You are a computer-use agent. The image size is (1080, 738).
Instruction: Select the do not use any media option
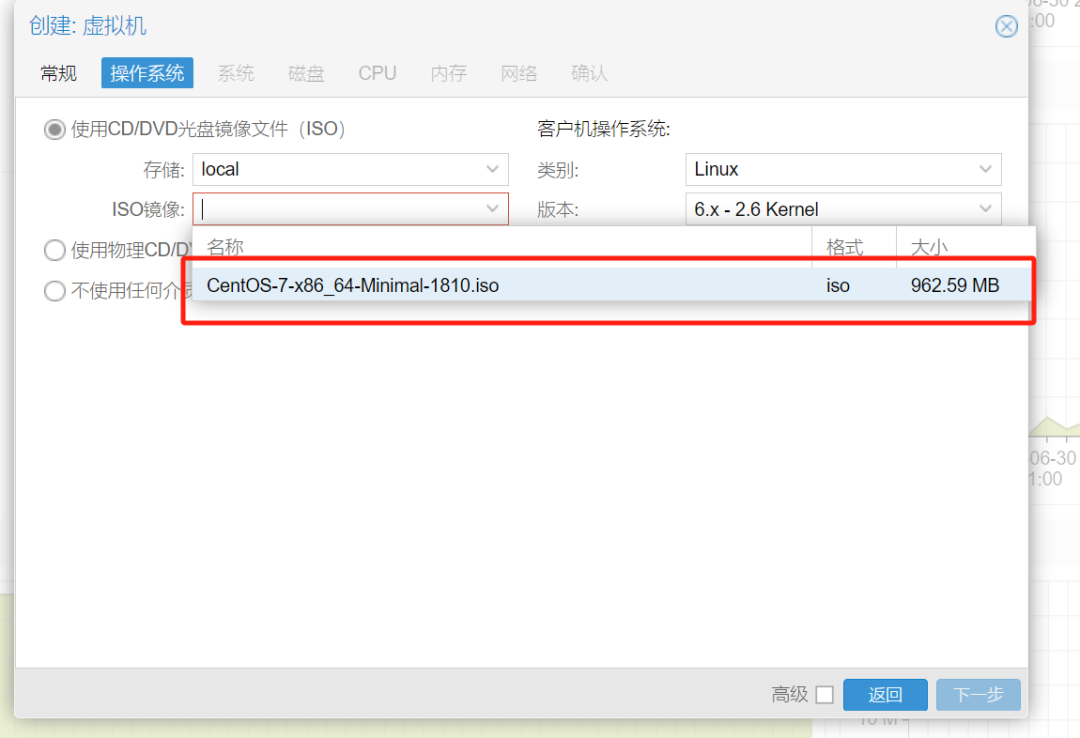[54, 291]
